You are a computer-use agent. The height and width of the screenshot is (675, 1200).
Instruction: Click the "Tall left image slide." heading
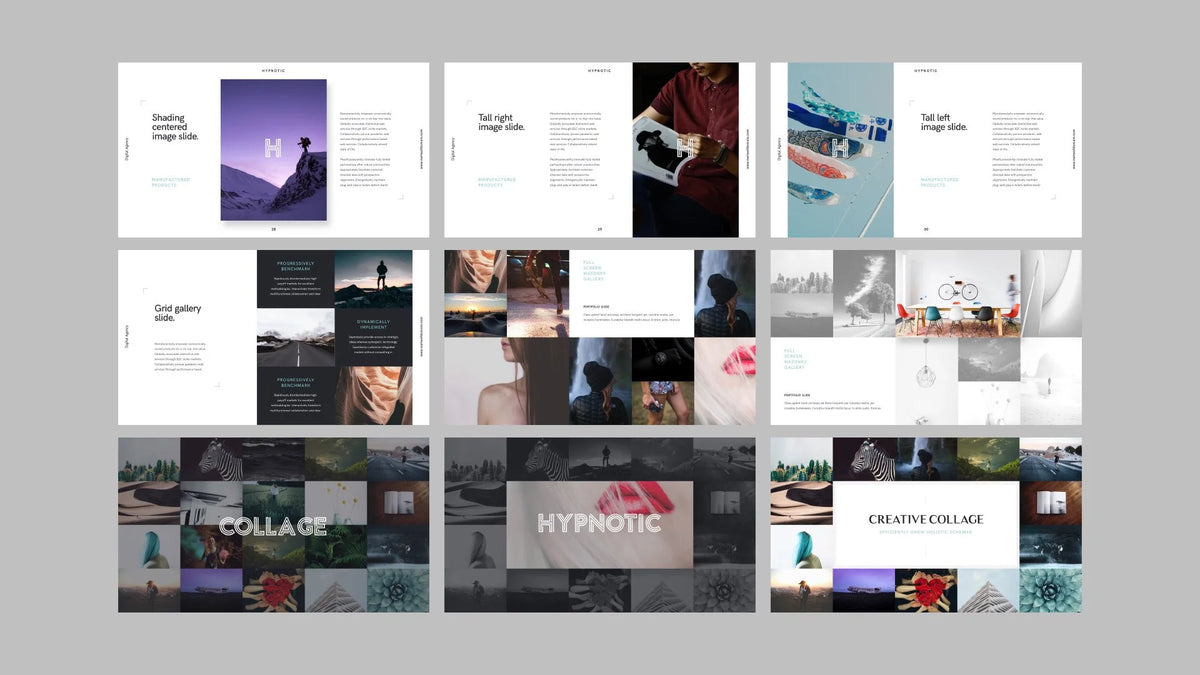(944, 122)
